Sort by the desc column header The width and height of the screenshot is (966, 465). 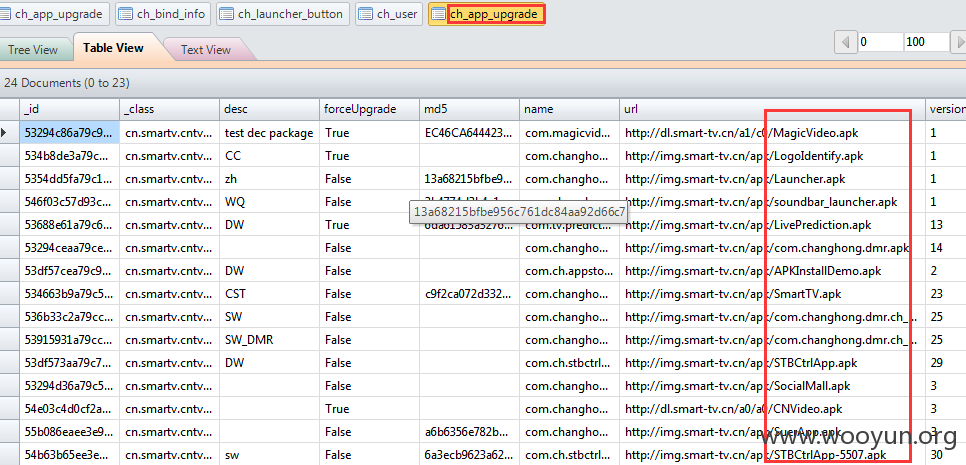[270, 109]
